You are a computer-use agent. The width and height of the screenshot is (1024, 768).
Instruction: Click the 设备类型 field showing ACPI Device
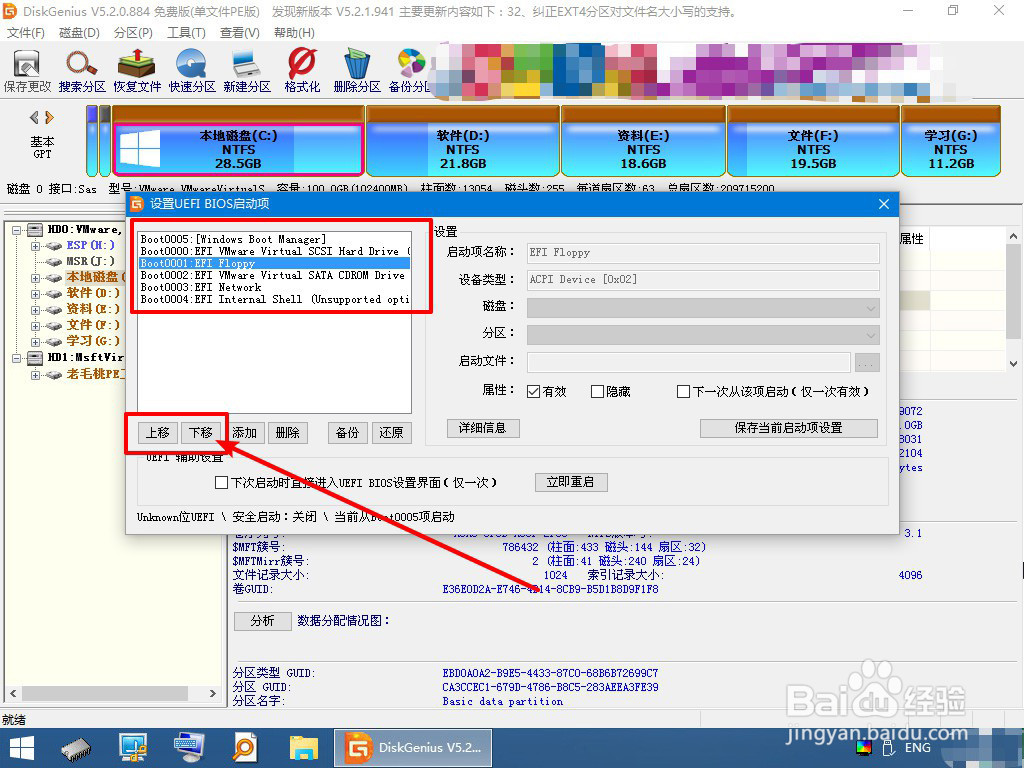click(x=703, y=280)
